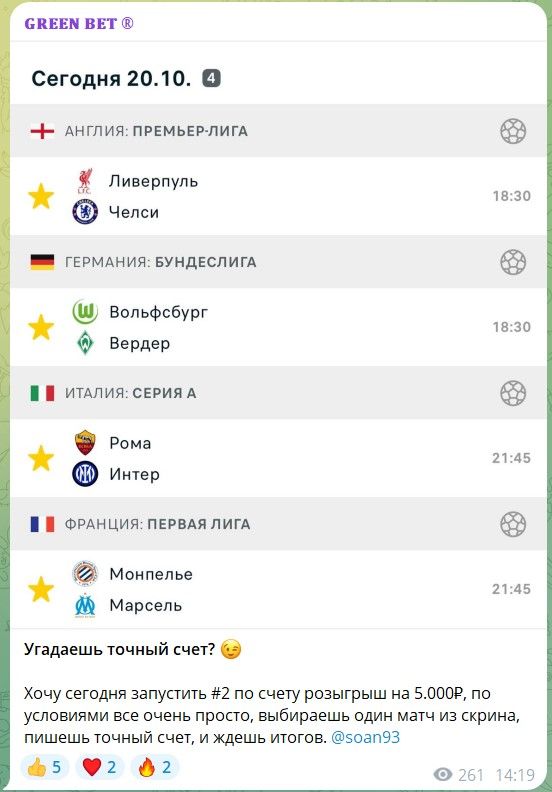Viewport: 552px width, 792px height.
Task: Open the GREEN BET channel name
Action: (x=79, y=24)
